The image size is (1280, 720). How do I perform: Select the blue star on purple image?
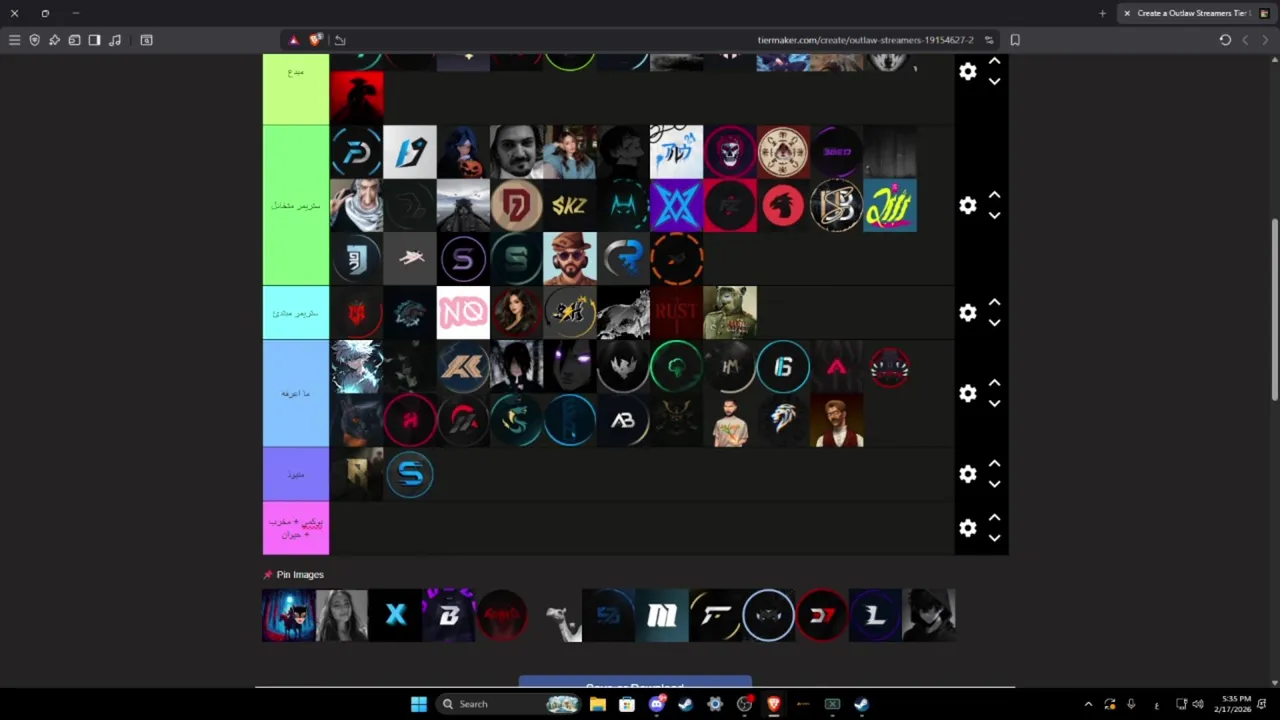(677, 205)
